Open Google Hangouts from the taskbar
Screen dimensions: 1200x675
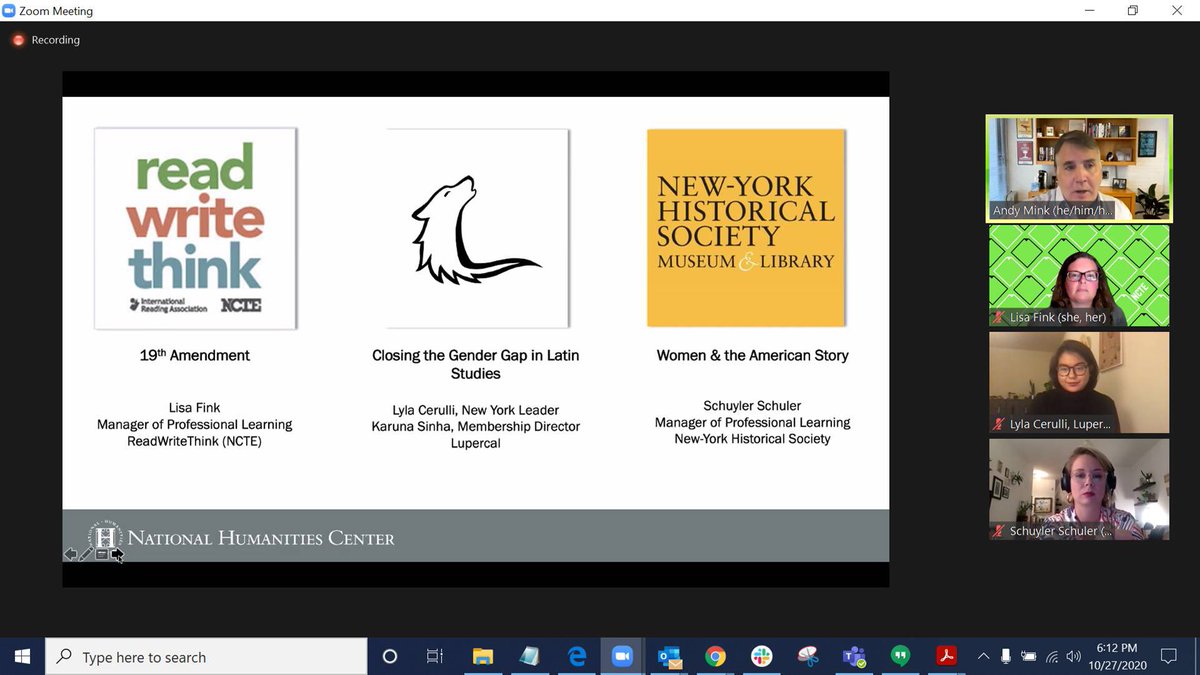pos(900,657)
